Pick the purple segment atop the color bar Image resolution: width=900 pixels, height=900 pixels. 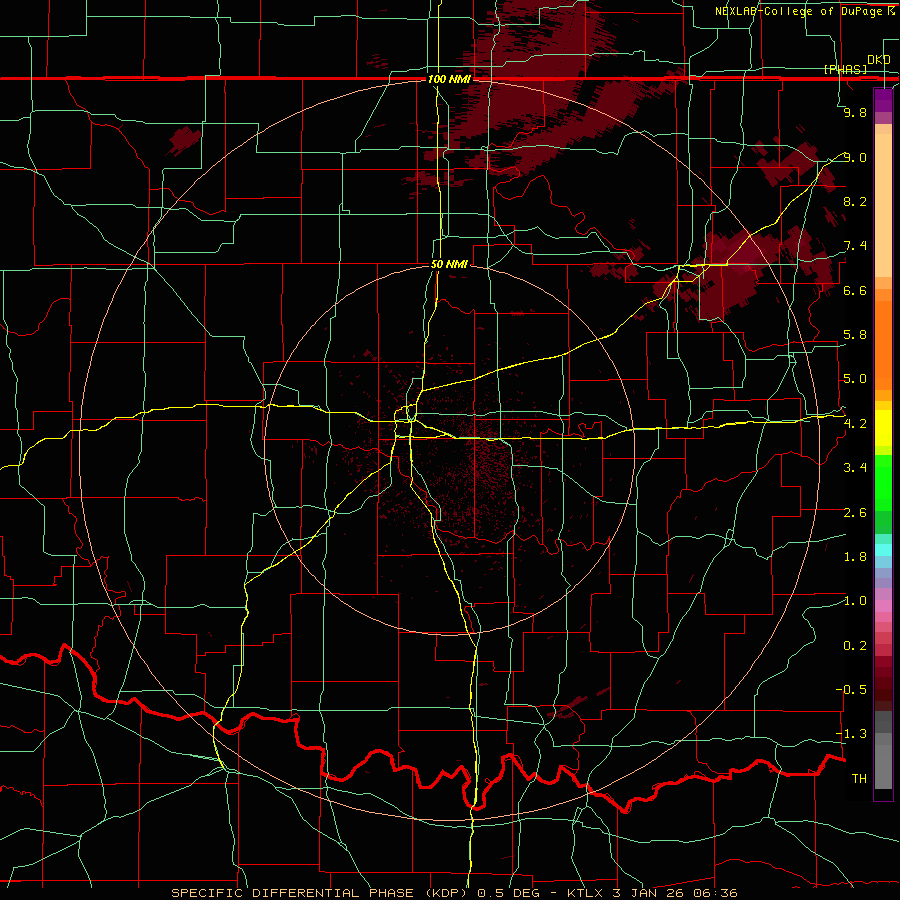tap(883, 100)
